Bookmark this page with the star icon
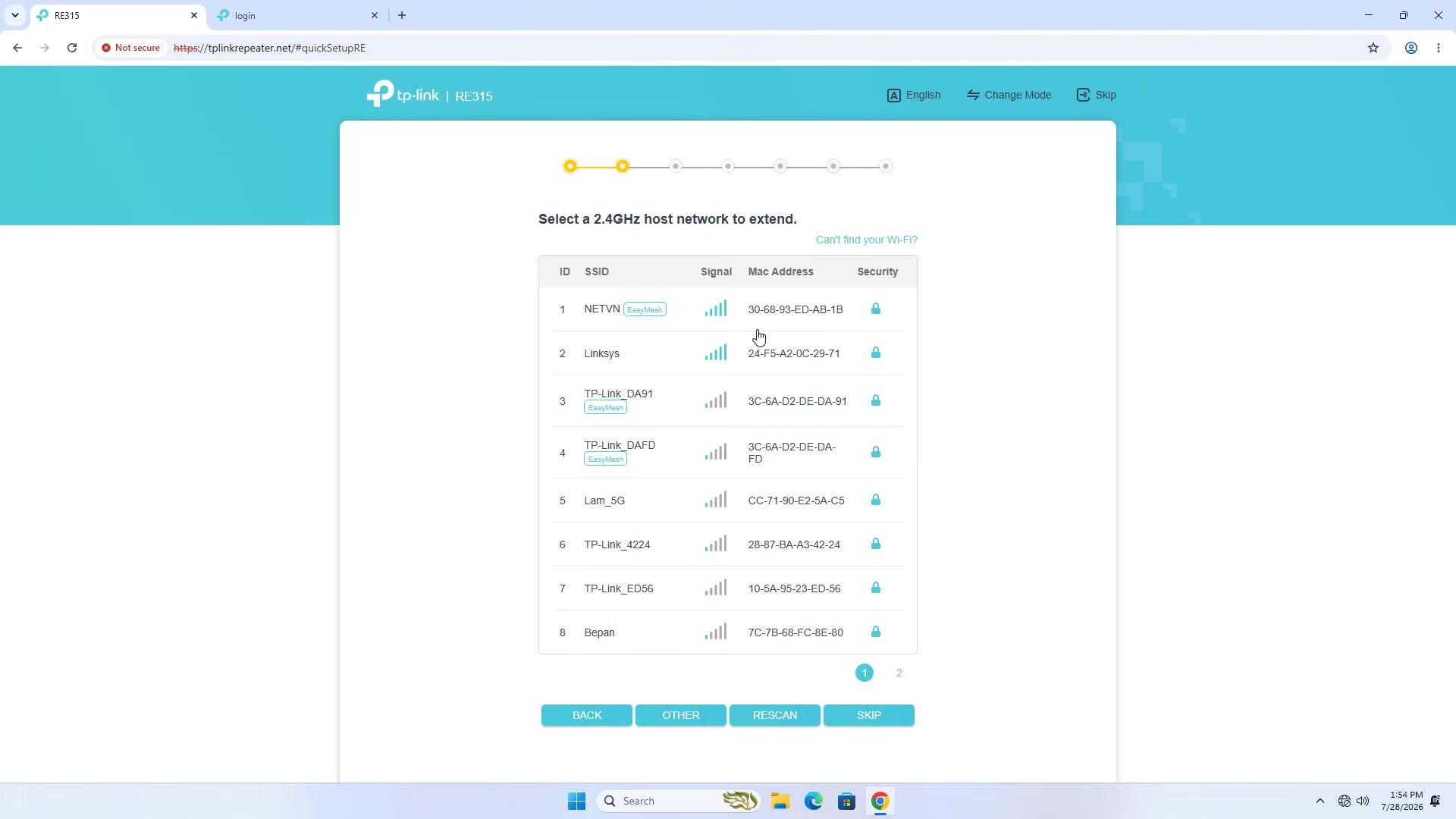This screenshot has height=819, width=1456. pyautogui.click(x=1373, y=48)
